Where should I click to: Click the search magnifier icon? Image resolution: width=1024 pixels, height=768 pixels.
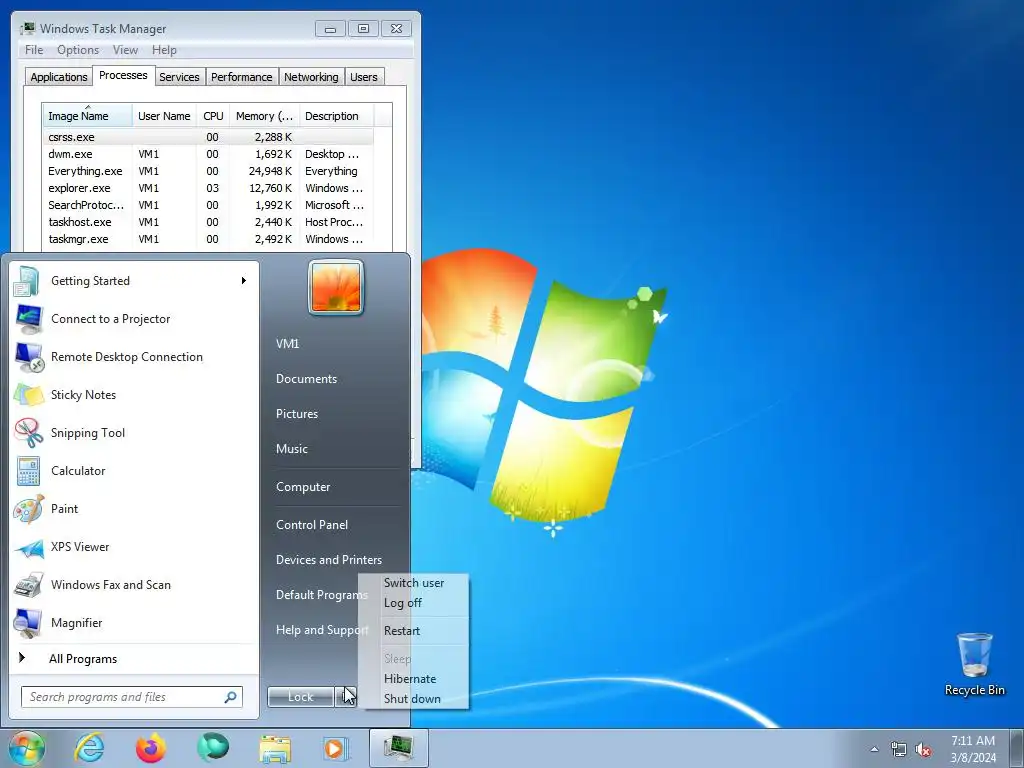(231, 697)
